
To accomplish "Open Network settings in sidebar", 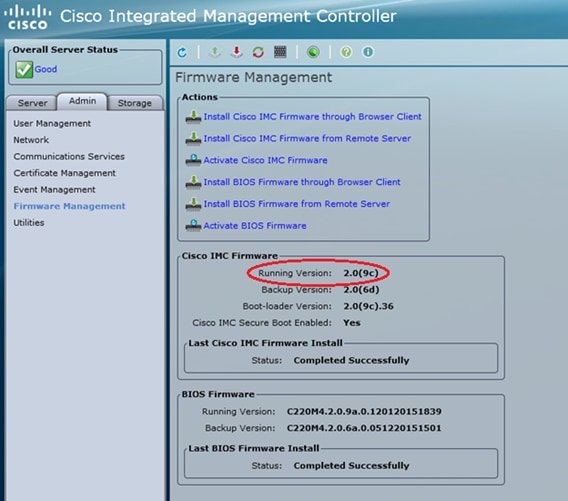I will (31, 140).
